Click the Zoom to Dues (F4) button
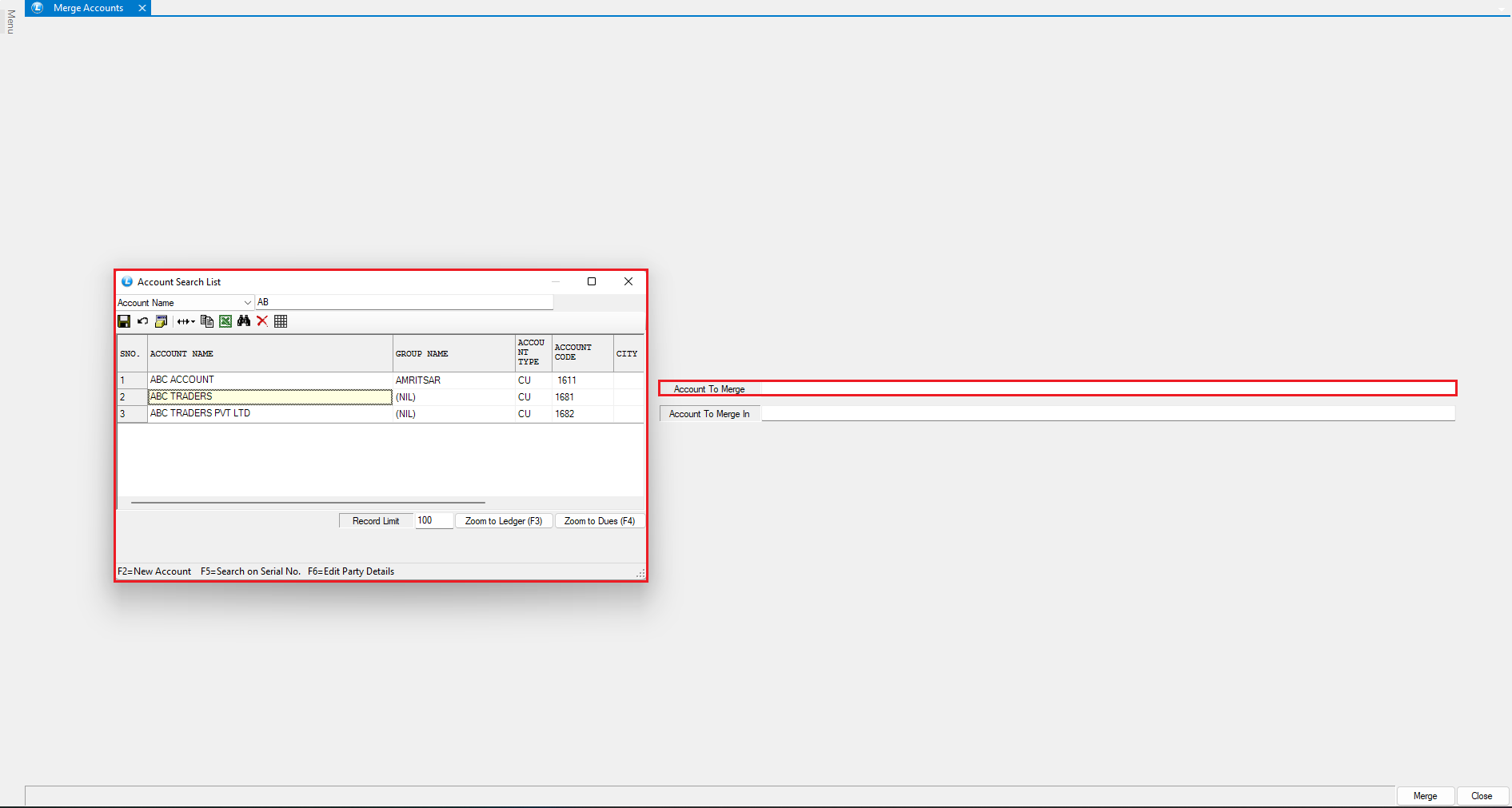Image resolution: width=1512 pixels, height=808 pixels. tap(599, 521)
